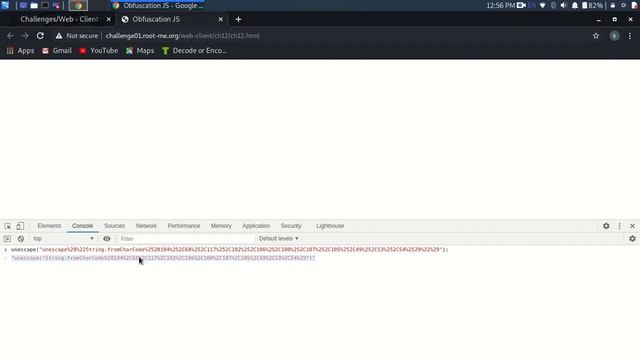
Task: Expand the top JavaScript context dropdown
Action: 64,239
